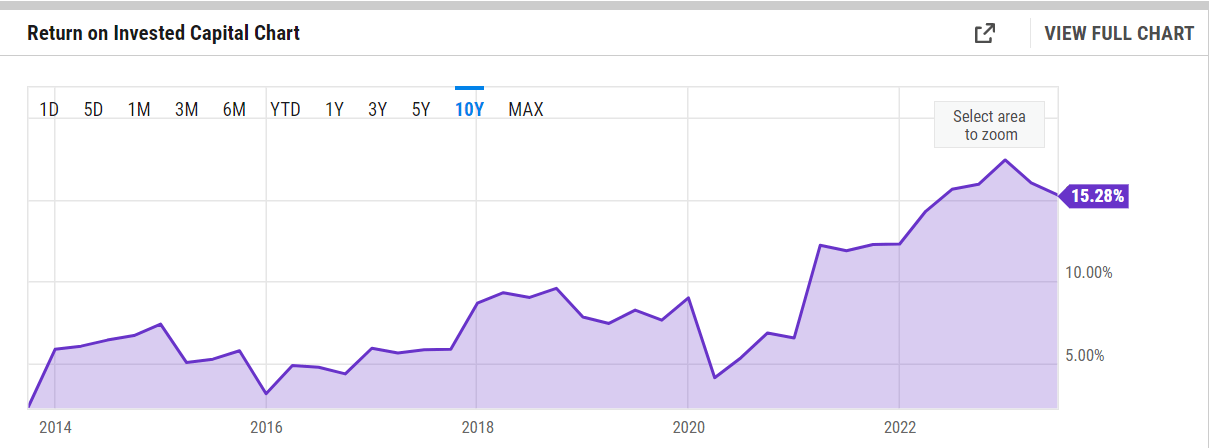Click the 2020 label on time axis
The height and width of the screenshot is (448, 1210).
(x=688, y=427)
